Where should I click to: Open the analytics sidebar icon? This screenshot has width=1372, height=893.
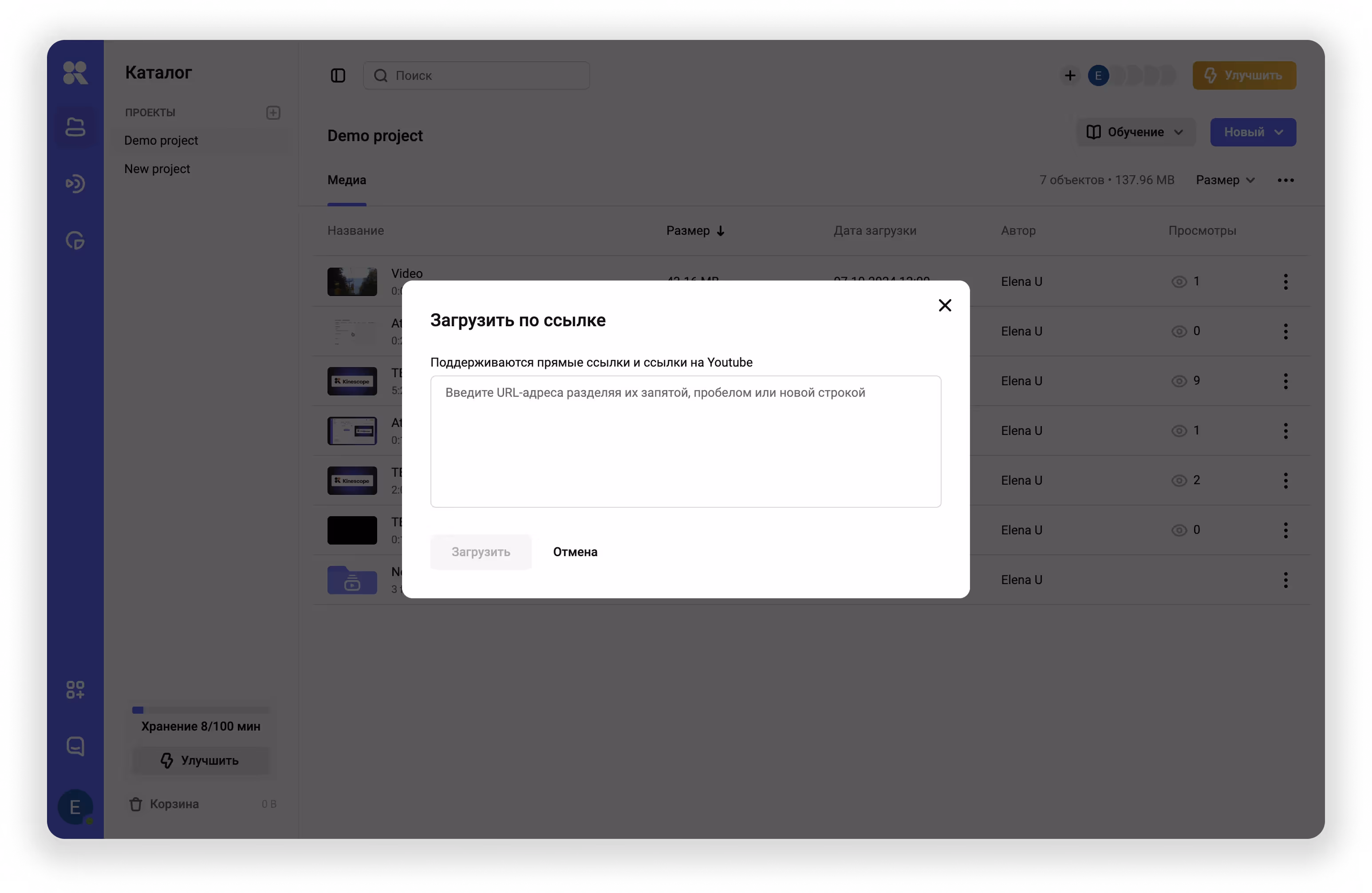pos(75,241)
